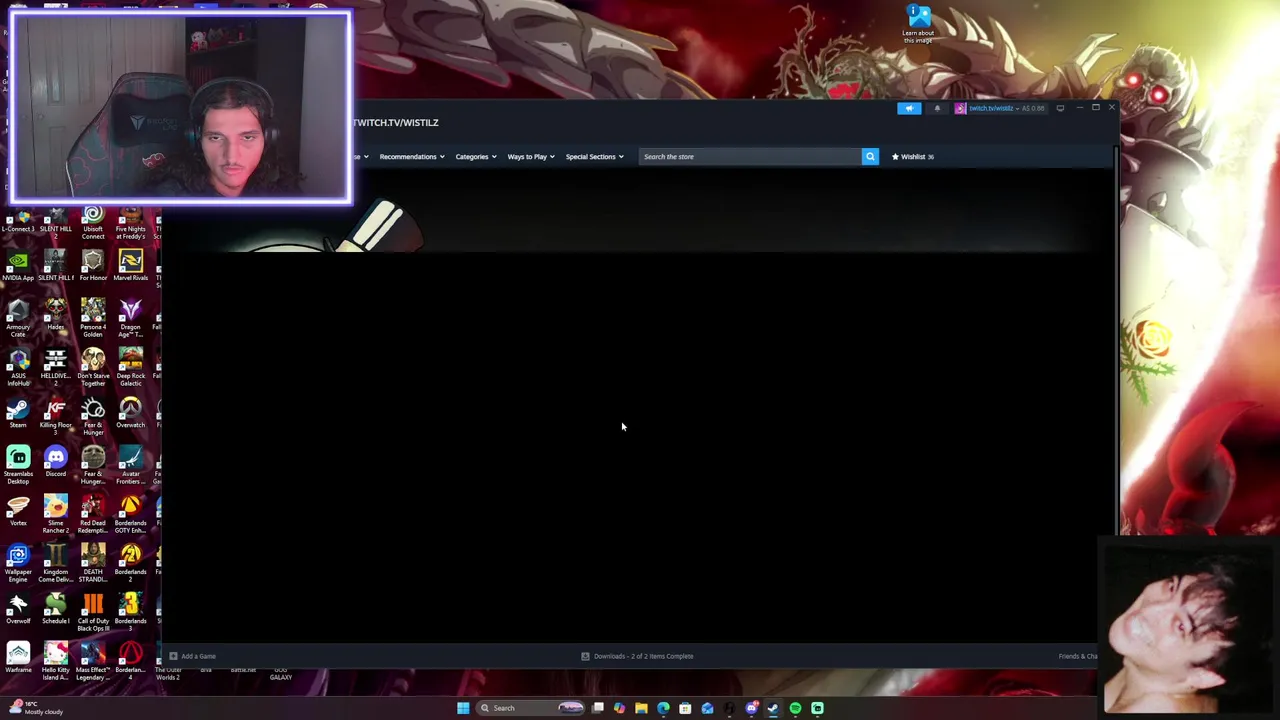Image resolution: width=1280 pixels, height=720 pixels.
Task: Launch the Killing Floor 3 shortcut
Action: 55,416
